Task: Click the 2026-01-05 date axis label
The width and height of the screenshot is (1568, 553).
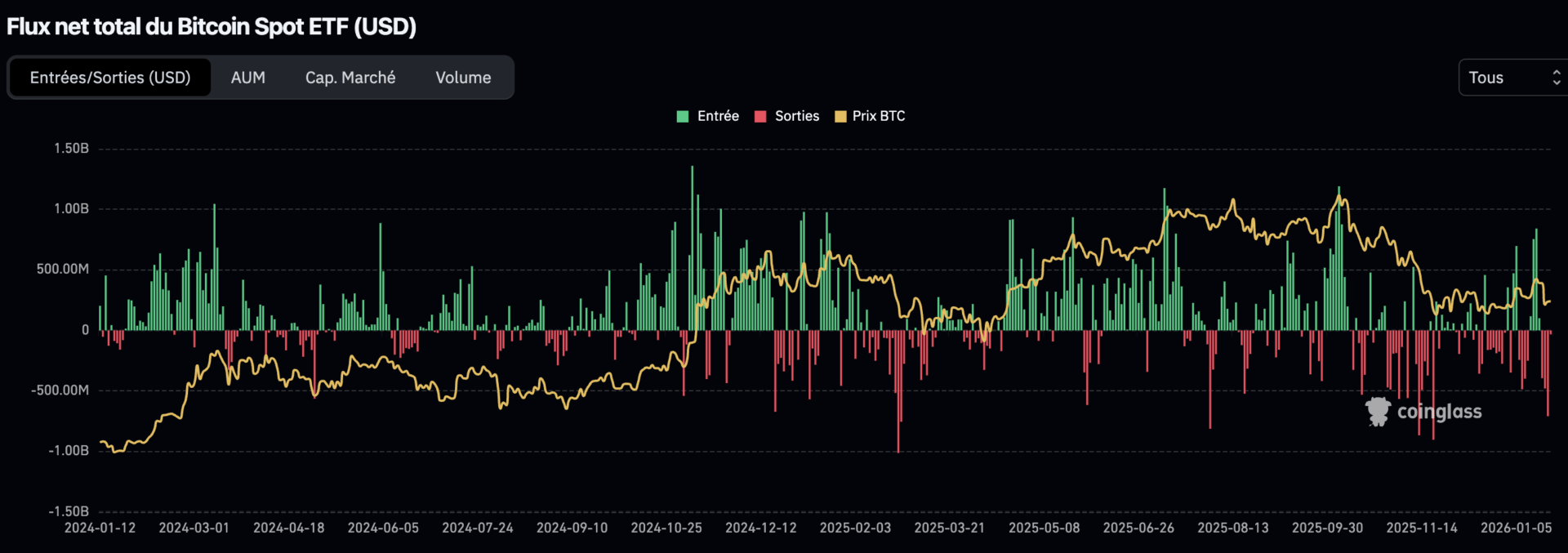Action: pos(1516,528)
